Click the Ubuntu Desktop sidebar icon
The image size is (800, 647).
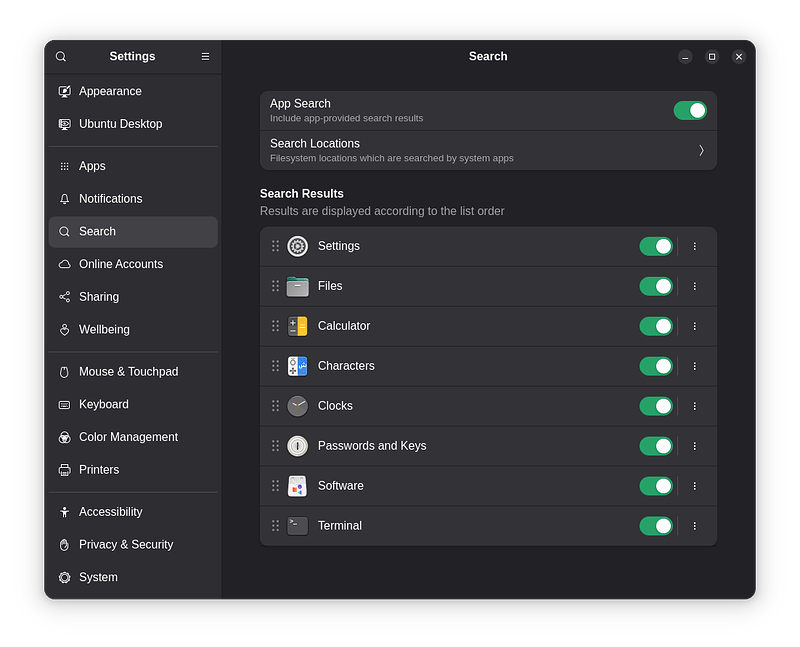[x=64, y=124]
